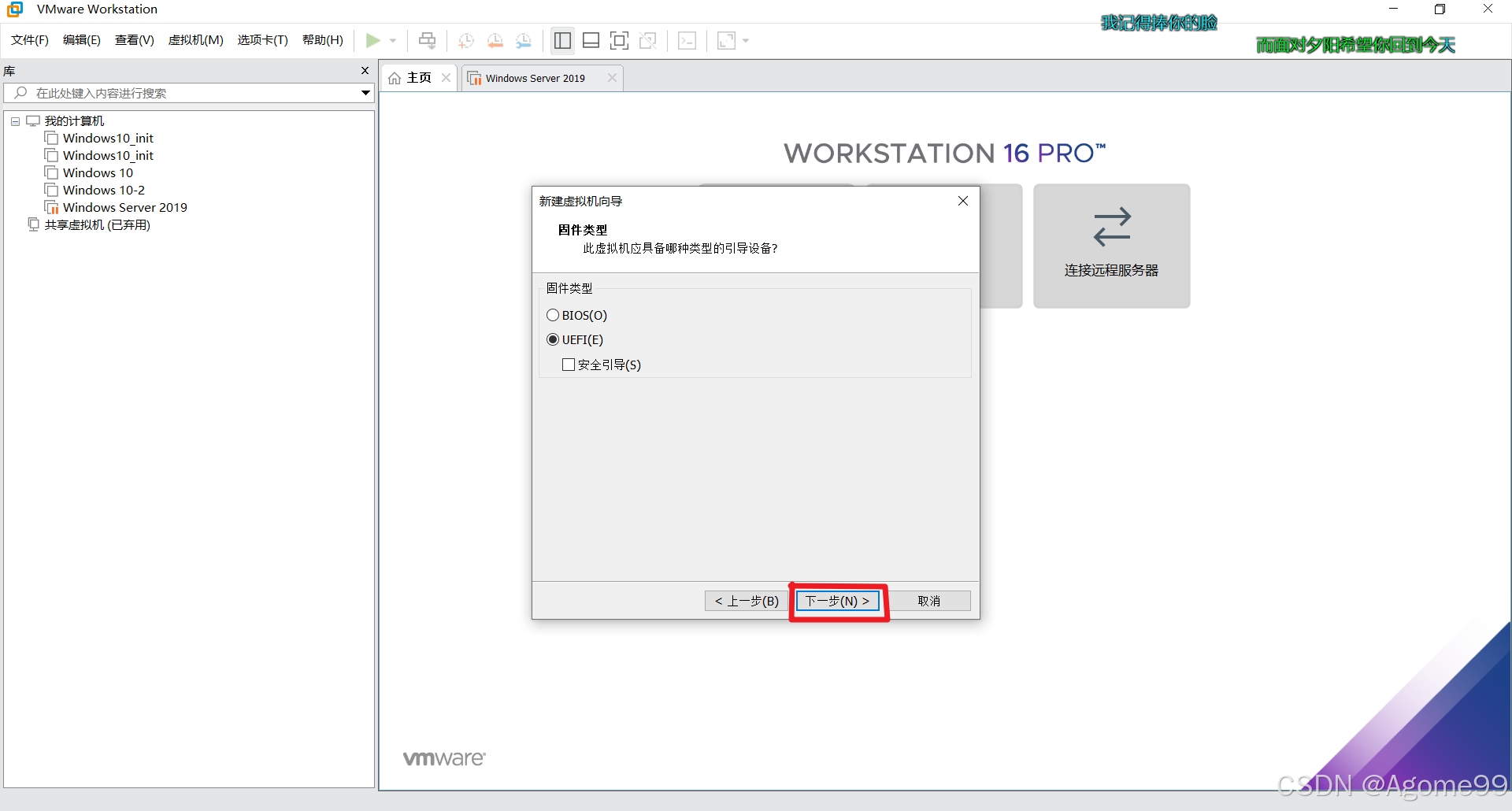Switch to the 主页 tab
Viewport: 1512px width, 811px height.
click(419, 78)
